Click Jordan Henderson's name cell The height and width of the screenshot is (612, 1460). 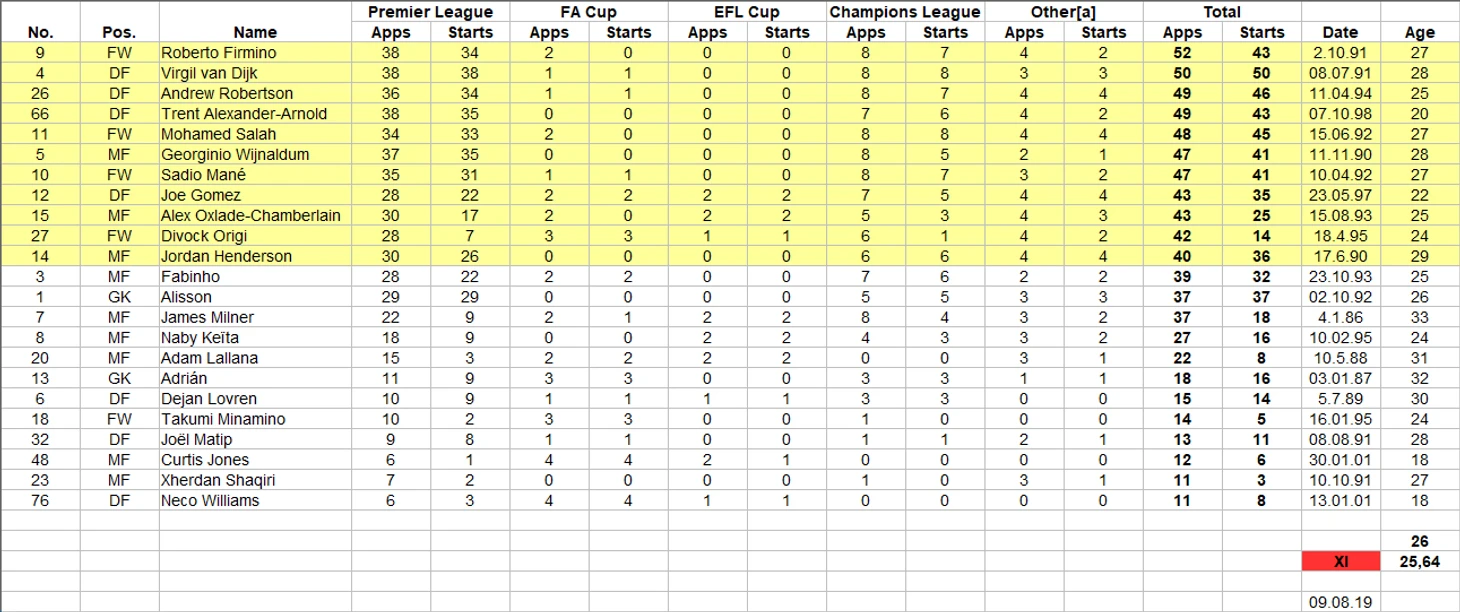coord(227,256)
